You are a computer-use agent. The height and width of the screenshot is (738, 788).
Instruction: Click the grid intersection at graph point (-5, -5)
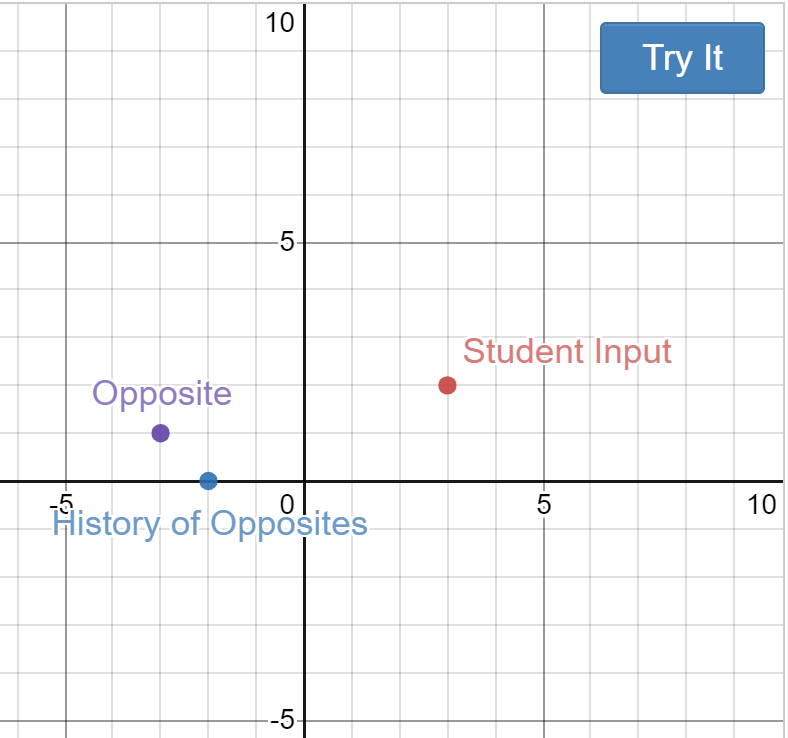tap(65, 720)
